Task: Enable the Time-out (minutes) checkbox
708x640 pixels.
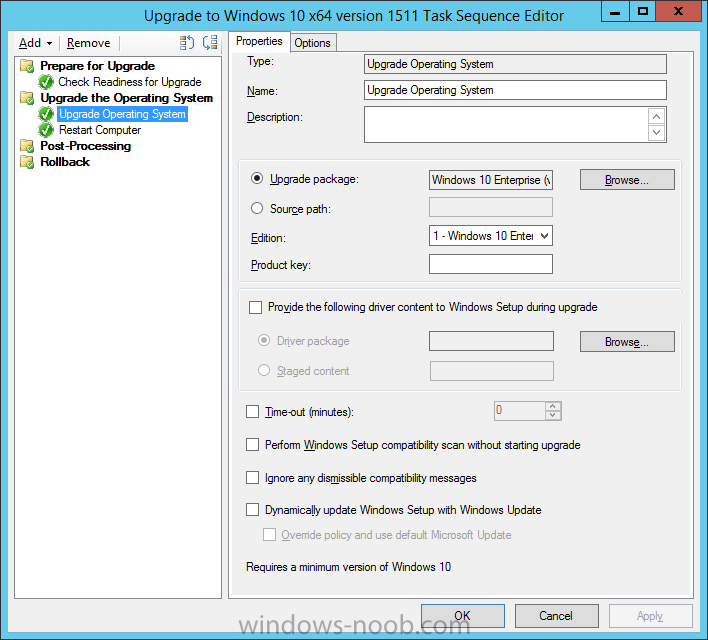Action: pos(252,411)
